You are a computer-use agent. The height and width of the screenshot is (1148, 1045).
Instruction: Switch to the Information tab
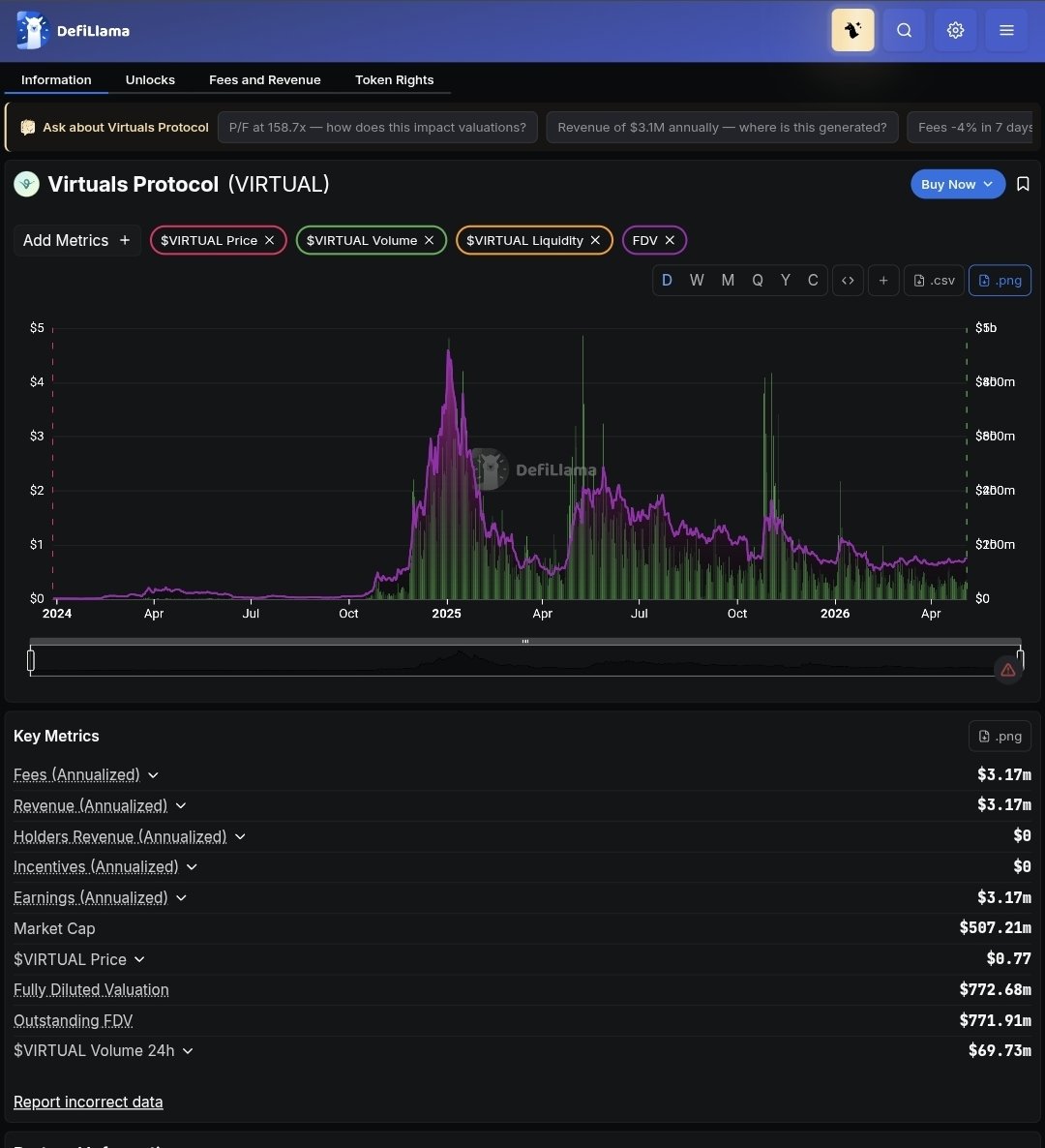56,79
